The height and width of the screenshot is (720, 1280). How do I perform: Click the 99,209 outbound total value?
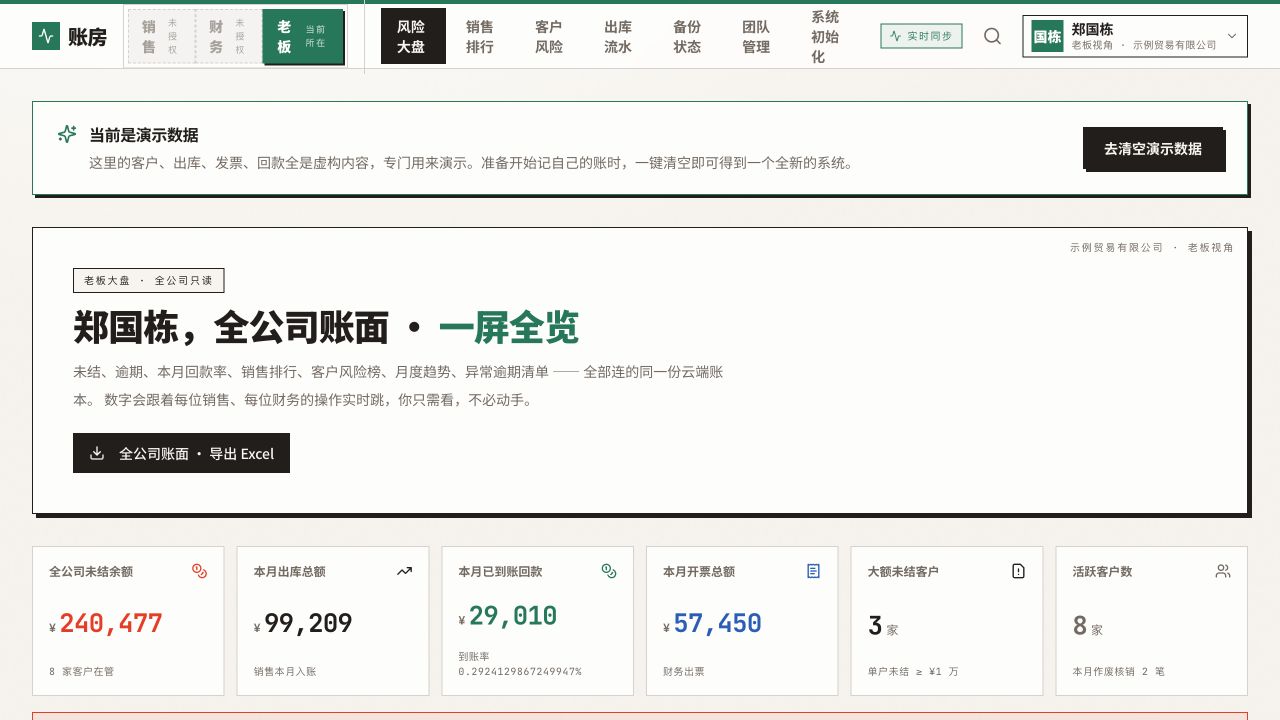tap(309, 623)
